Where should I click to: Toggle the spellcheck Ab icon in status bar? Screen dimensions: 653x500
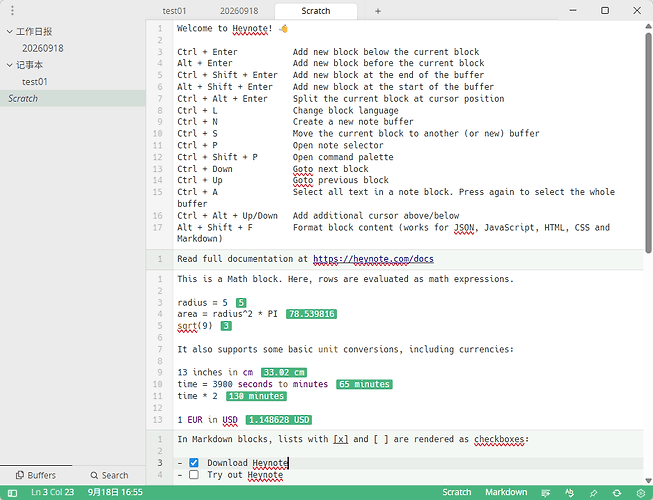[x=569, y=493]
